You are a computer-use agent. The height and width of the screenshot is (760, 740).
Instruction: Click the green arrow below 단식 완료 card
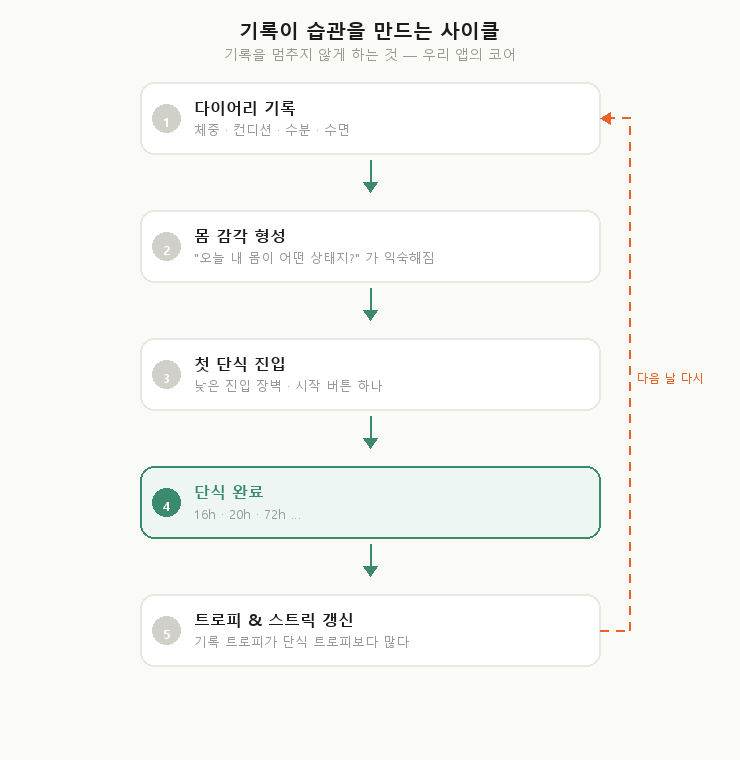pyautogui.click(x=370, y=561)
